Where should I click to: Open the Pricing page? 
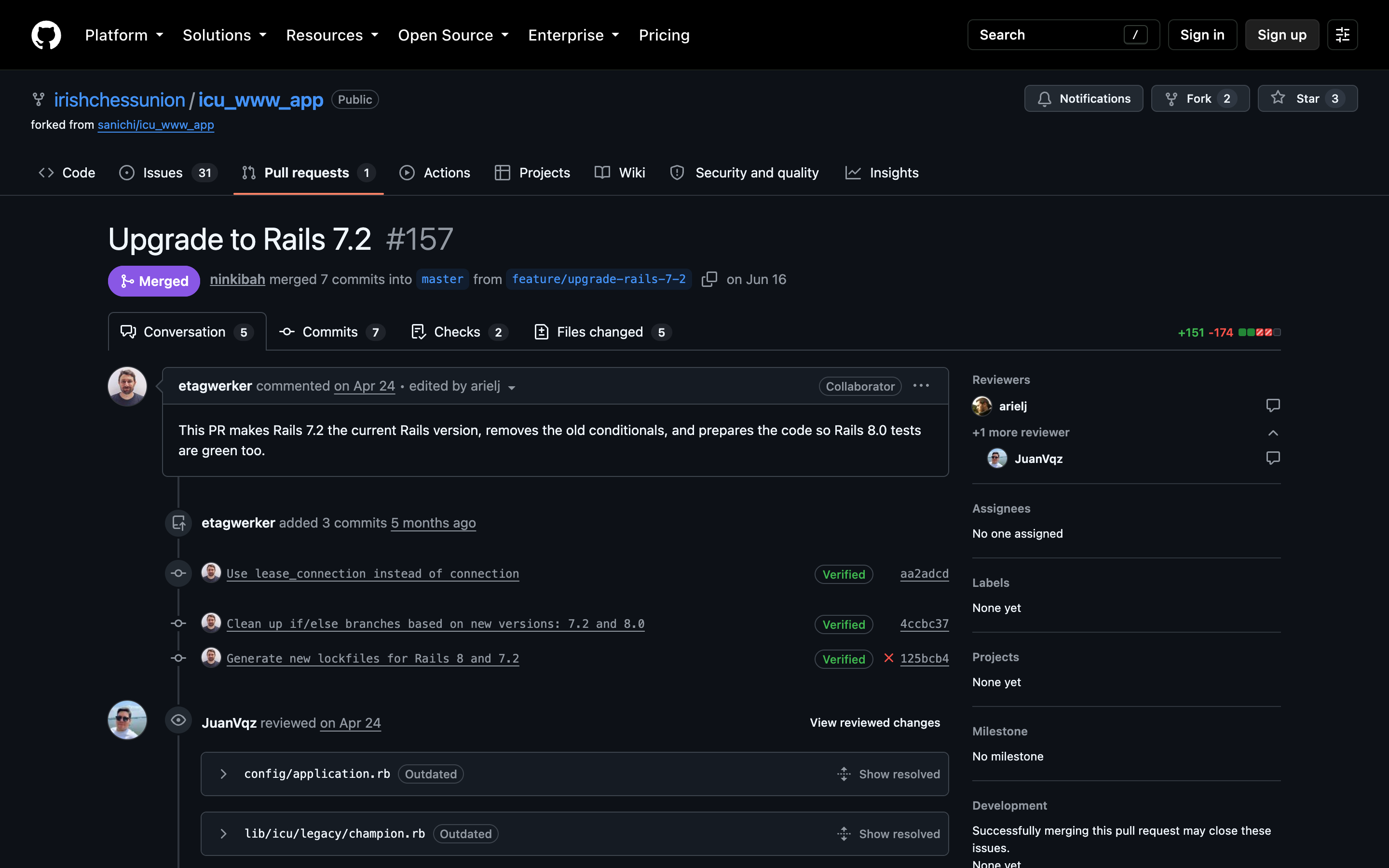coord(664,35)
